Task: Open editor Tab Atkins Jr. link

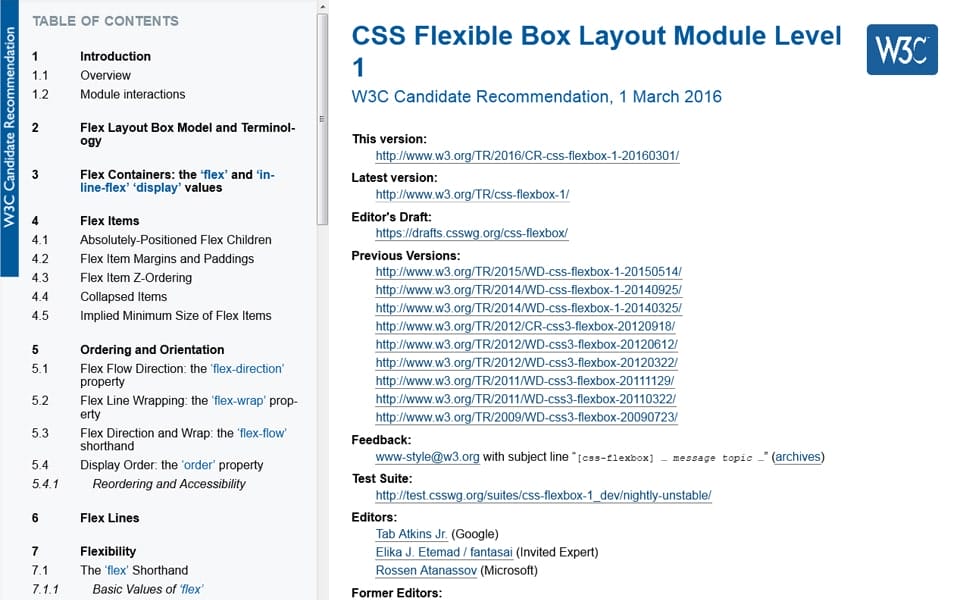Action: (x=411, y=534)
